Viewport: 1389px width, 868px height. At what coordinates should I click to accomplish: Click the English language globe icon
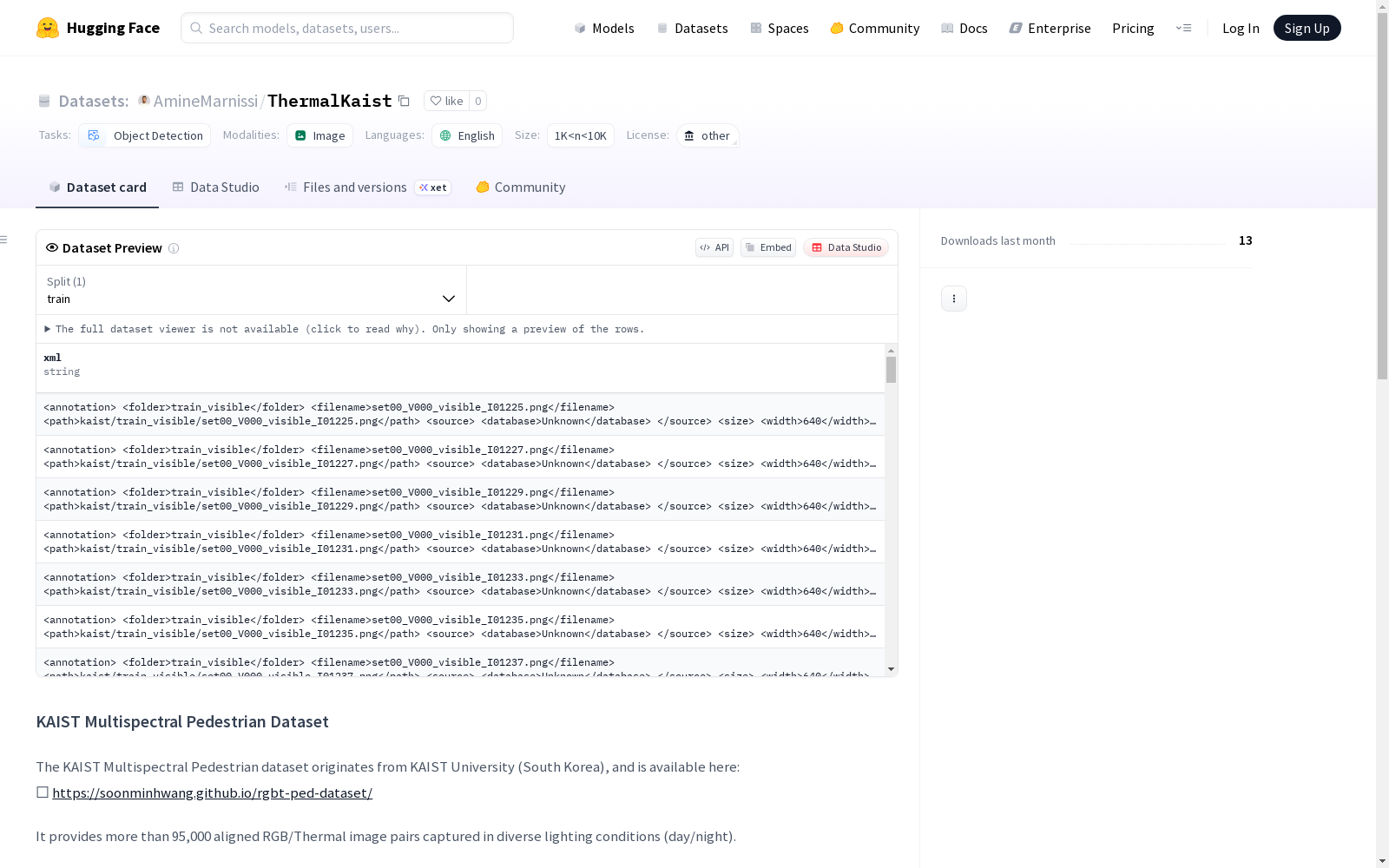tap(445, 135)
